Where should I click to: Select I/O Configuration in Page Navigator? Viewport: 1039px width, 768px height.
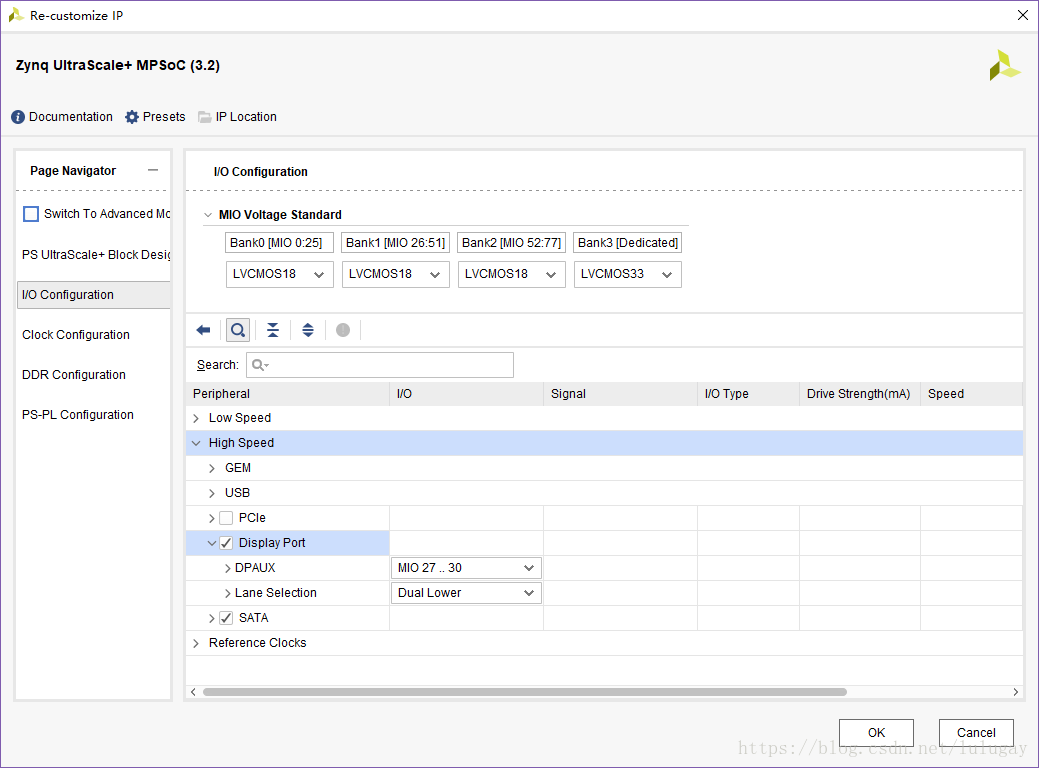(x=93, y=295)
